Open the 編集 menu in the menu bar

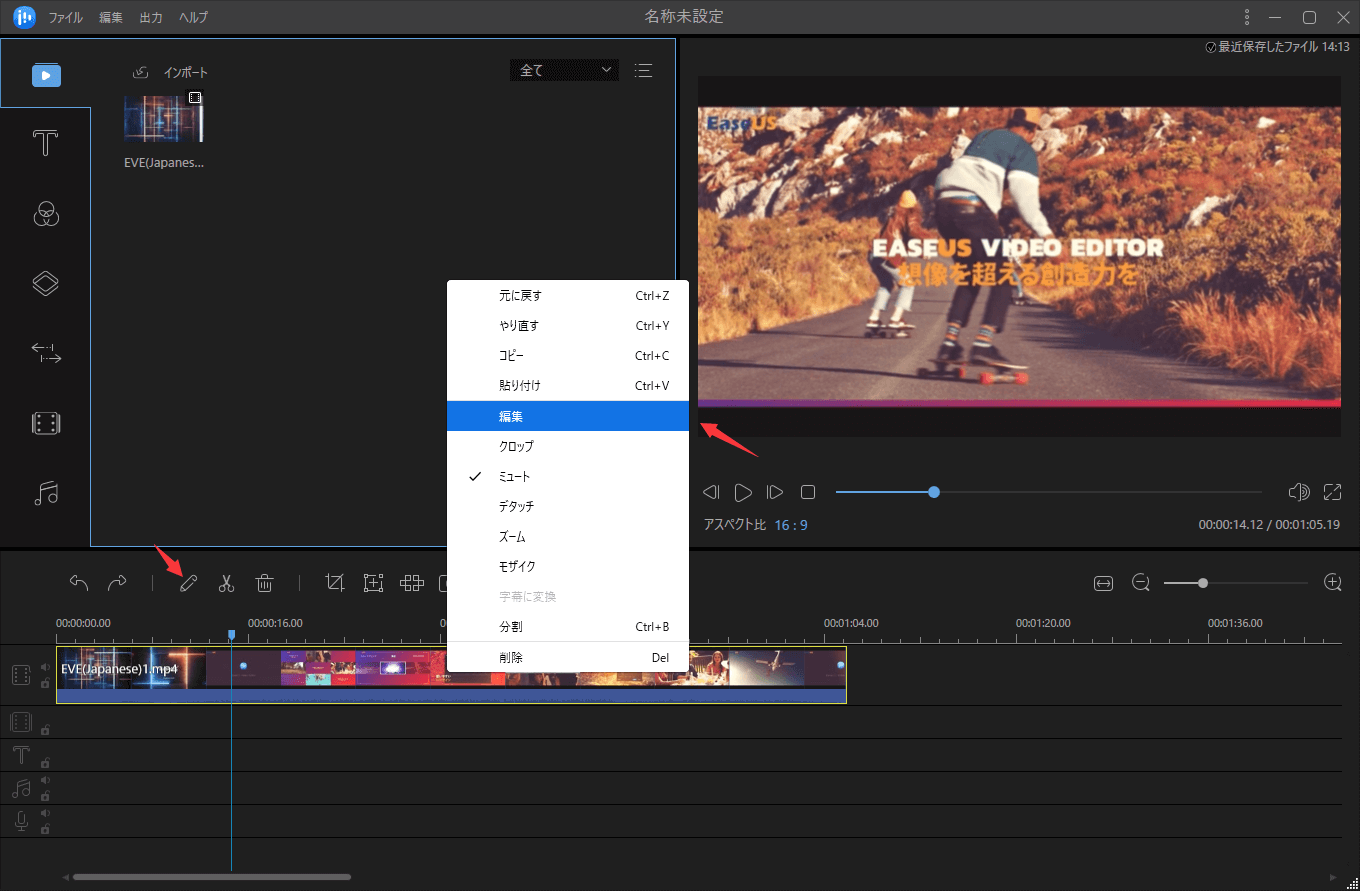tap(111, 18)
